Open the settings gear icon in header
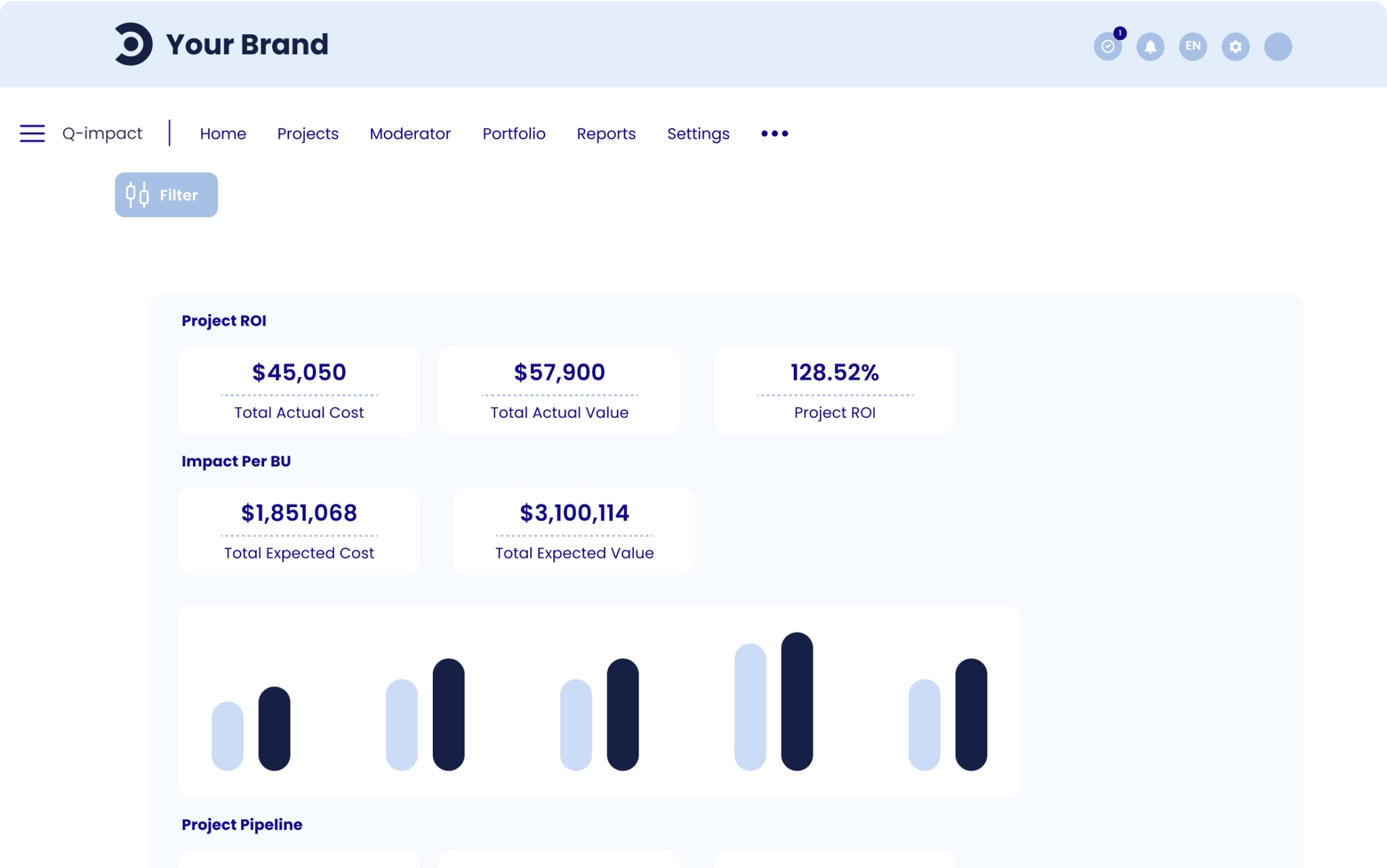The height and width of the screenshot is (868, 1387). [1235, 47]
